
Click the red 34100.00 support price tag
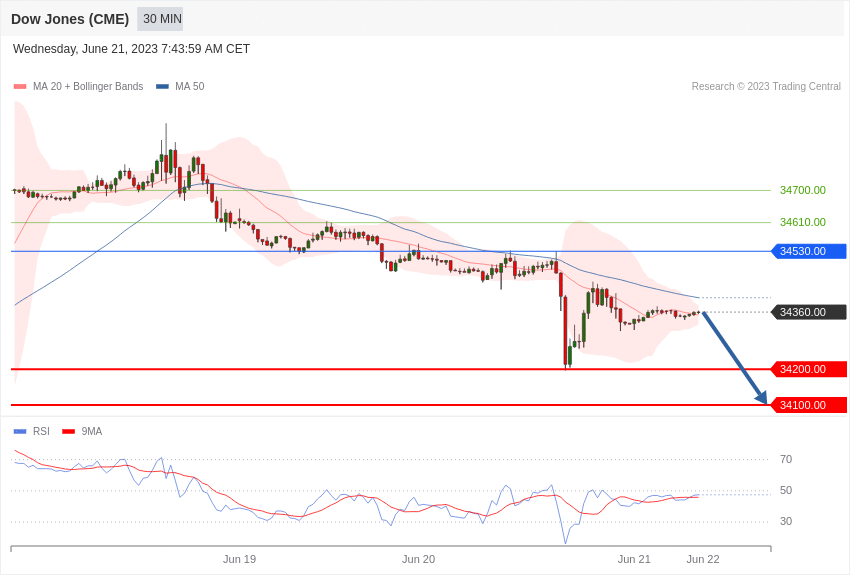(x=808, y=405)
